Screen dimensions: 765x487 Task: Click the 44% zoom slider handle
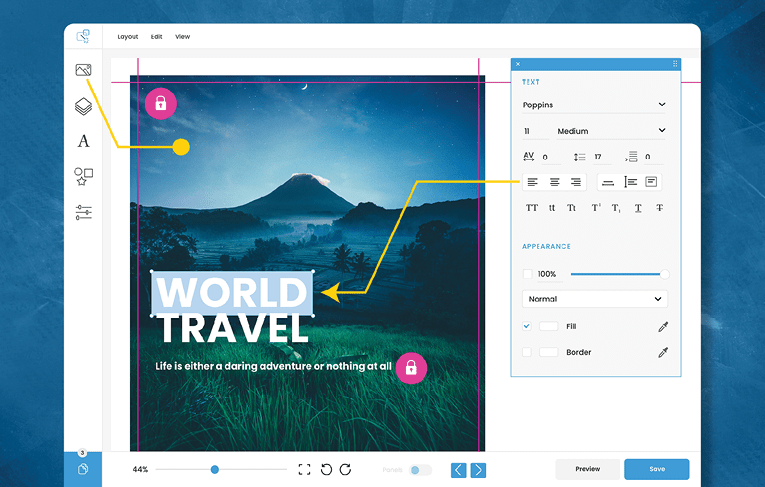tap(215, 469)
